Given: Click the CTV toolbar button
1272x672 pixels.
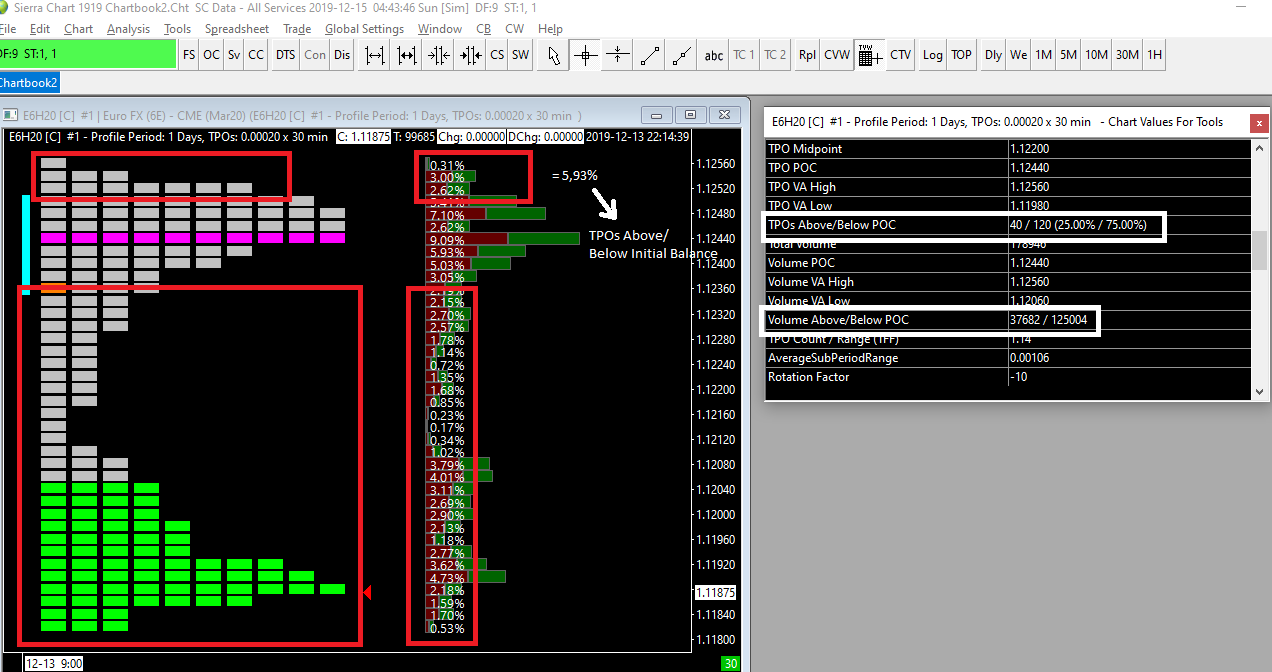Looking at the screenshot, I should 900,55.
